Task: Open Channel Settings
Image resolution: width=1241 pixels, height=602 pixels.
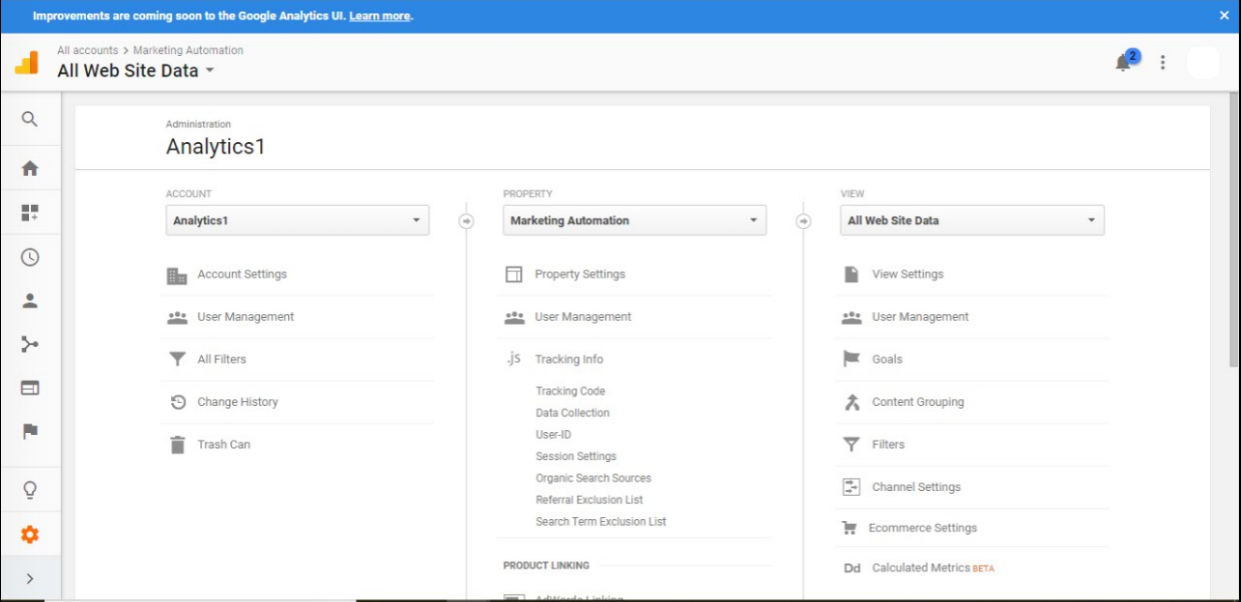Action: click(x=916, y=487)
